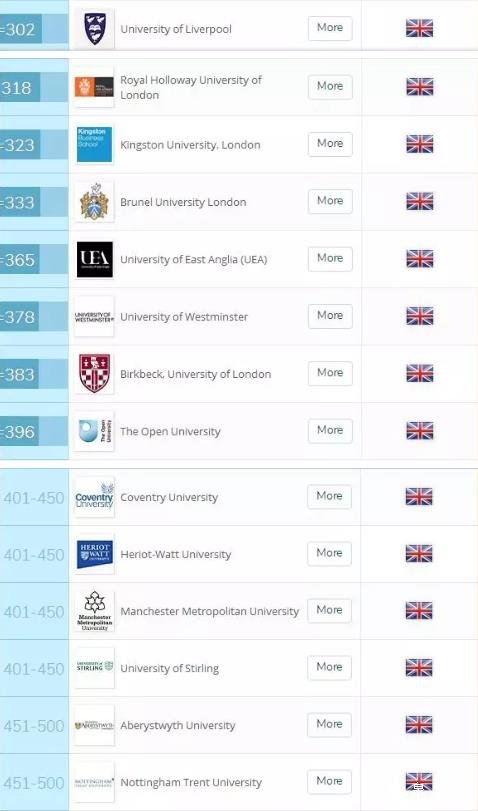This screenshot has height=811, width=478.
Task: Click the University of Liverpool crest logo
Action: [x=94, y=28]
